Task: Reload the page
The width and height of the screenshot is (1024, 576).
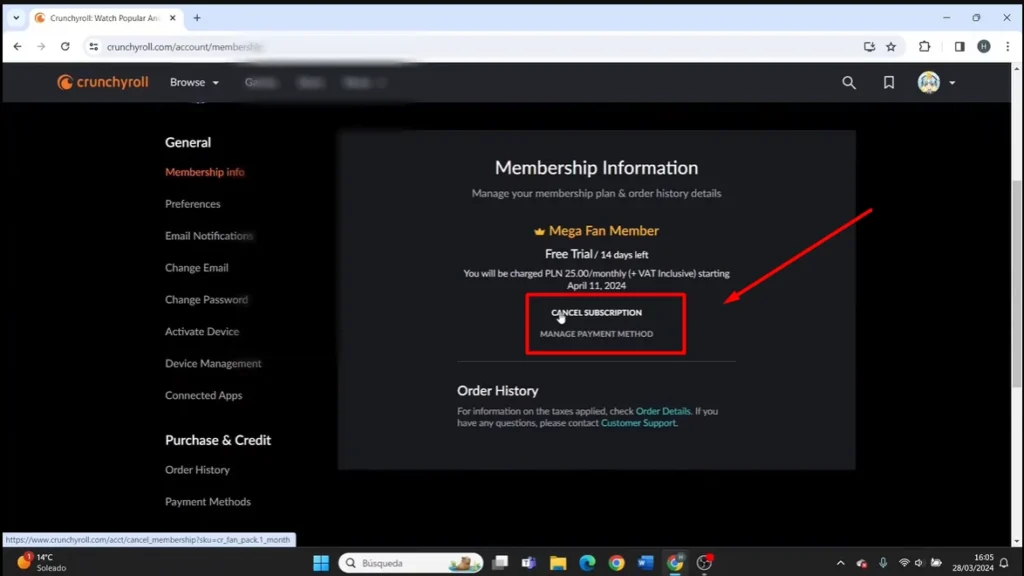Action: coord(65,46)
